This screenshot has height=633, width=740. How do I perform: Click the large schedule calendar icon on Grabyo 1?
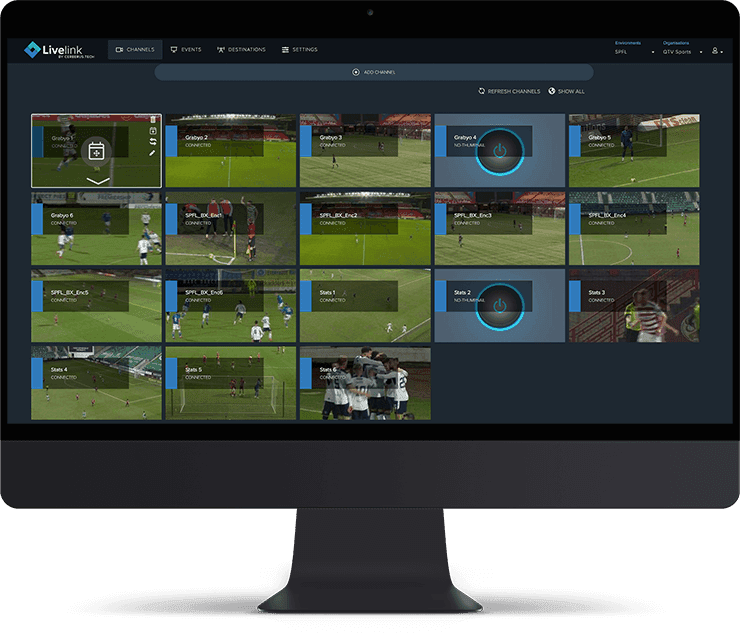(x=96, y=152)
